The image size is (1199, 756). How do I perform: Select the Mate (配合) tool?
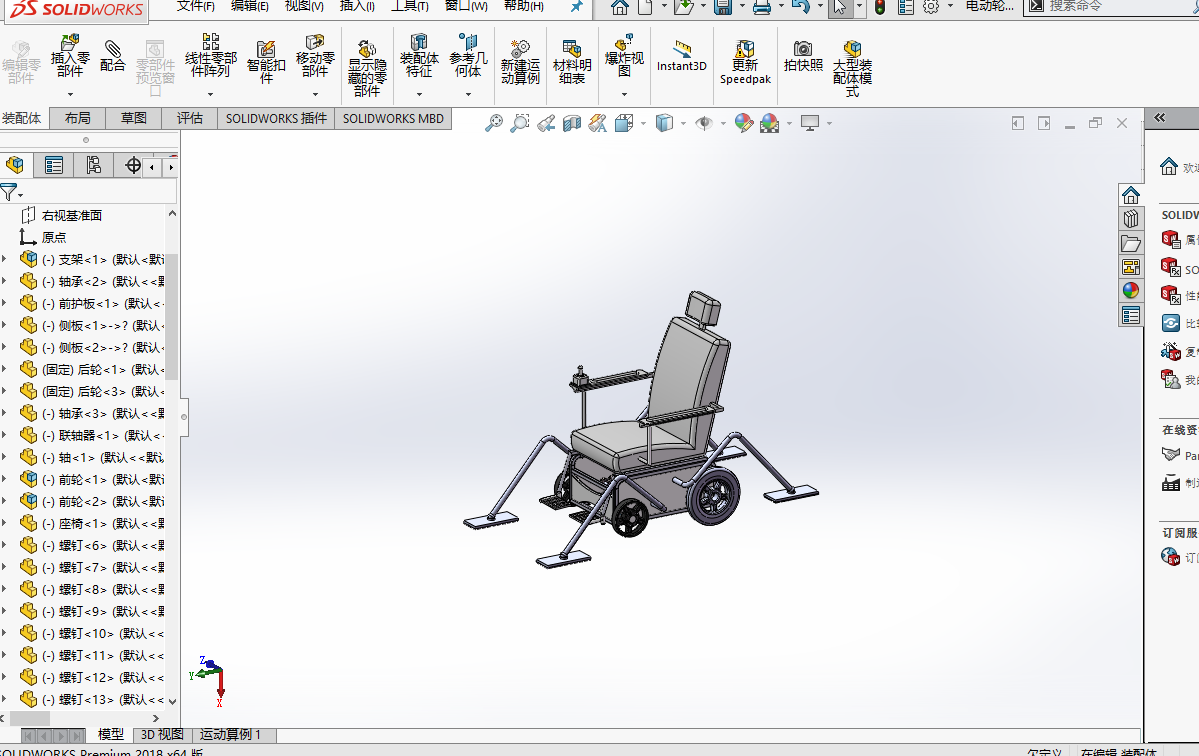point(112,55)
